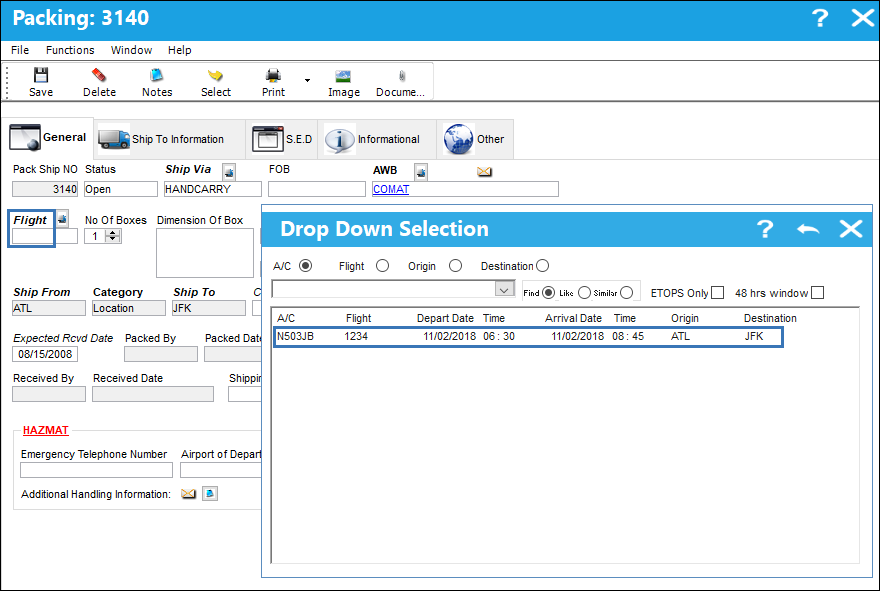
Task: Click the Image toolbar icon
Action: [343, 76]
